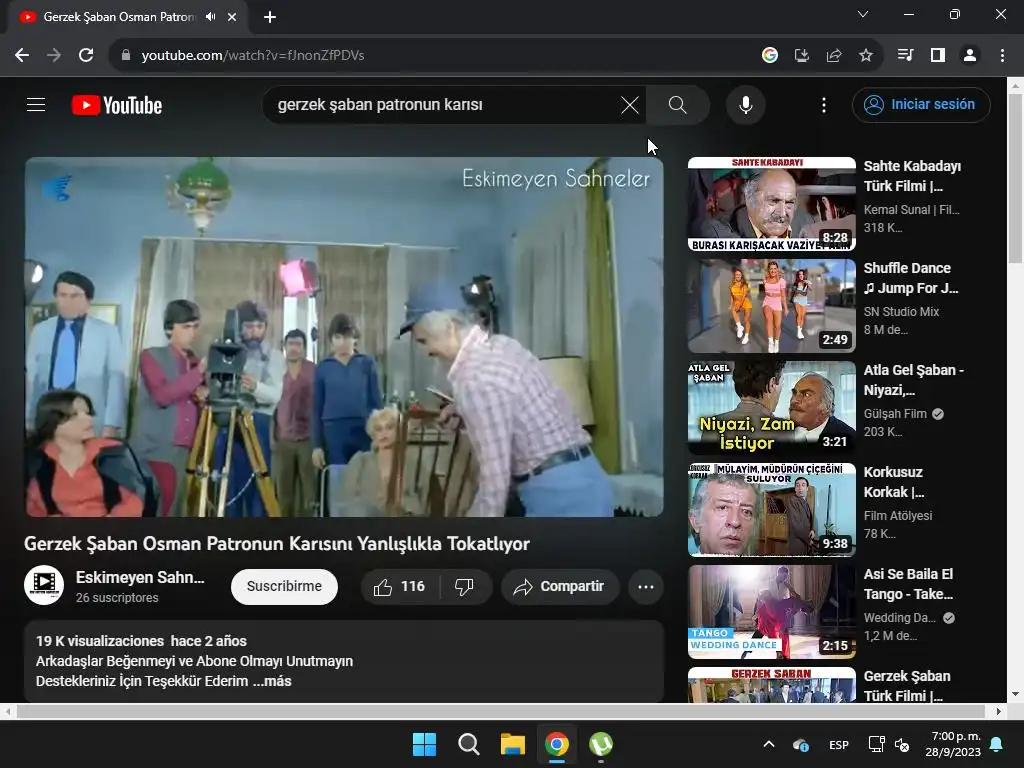Dislike the video with thumbs-down icon
1024x768 pixels.
click(464, 586)
